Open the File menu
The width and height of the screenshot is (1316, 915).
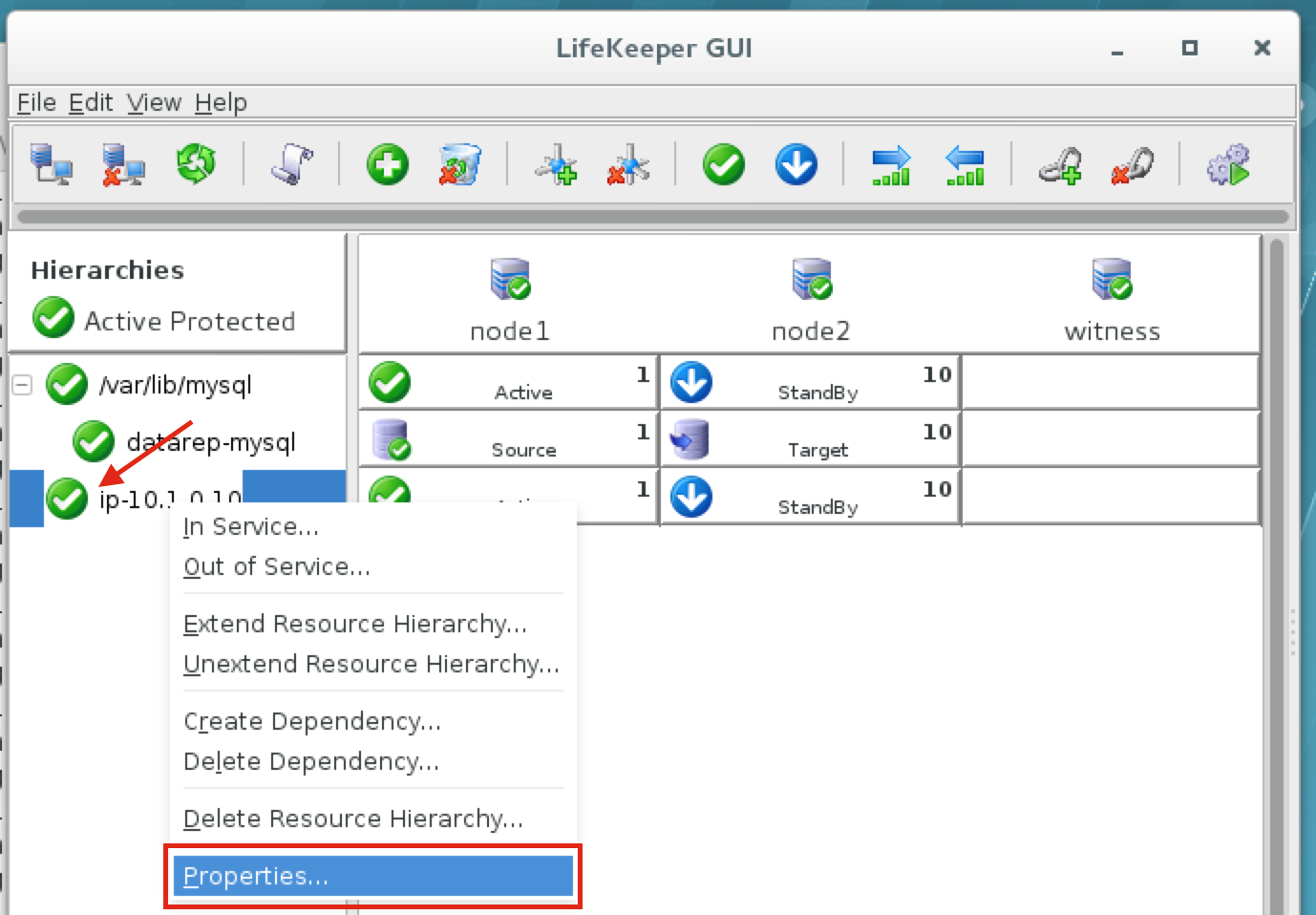coord(36,102)
